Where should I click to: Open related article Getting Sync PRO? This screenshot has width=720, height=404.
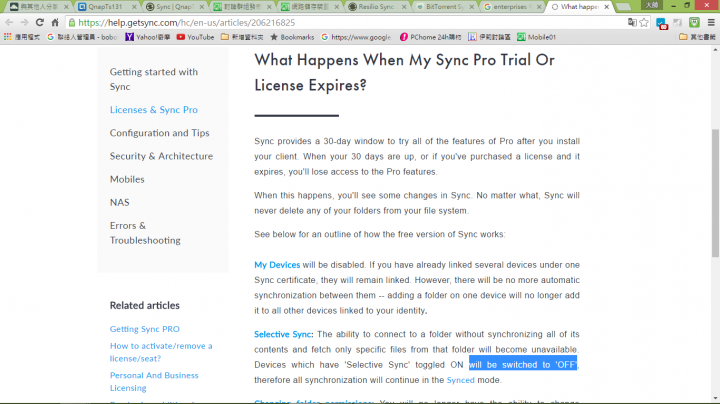coord(145,329)
